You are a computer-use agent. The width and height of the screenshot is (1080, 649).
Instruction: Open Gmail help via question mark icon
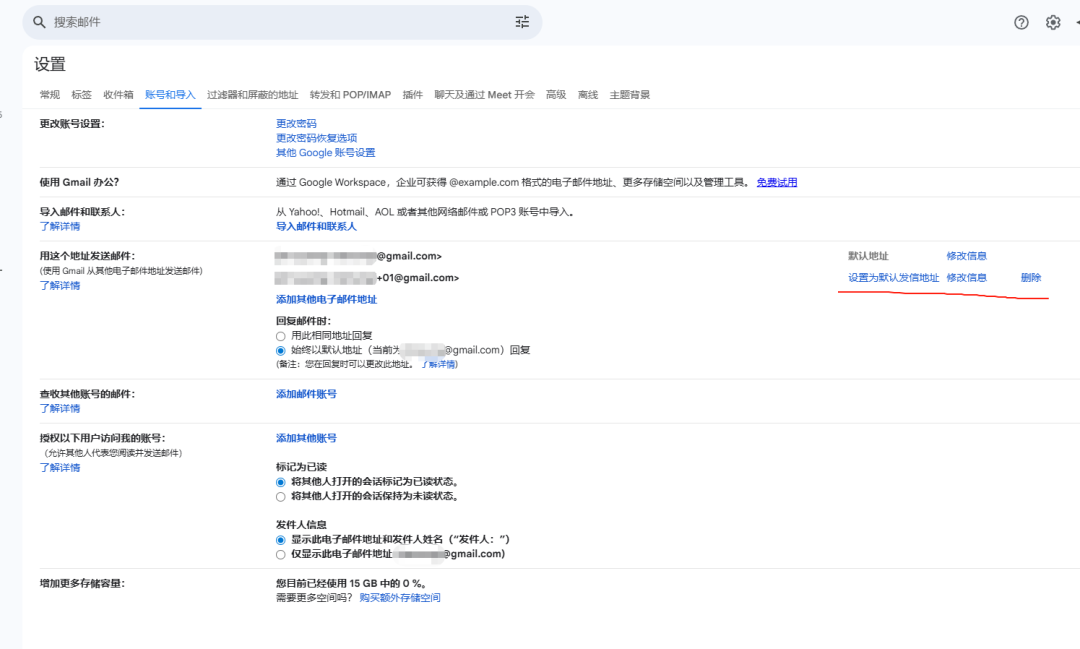point(1020,21)
